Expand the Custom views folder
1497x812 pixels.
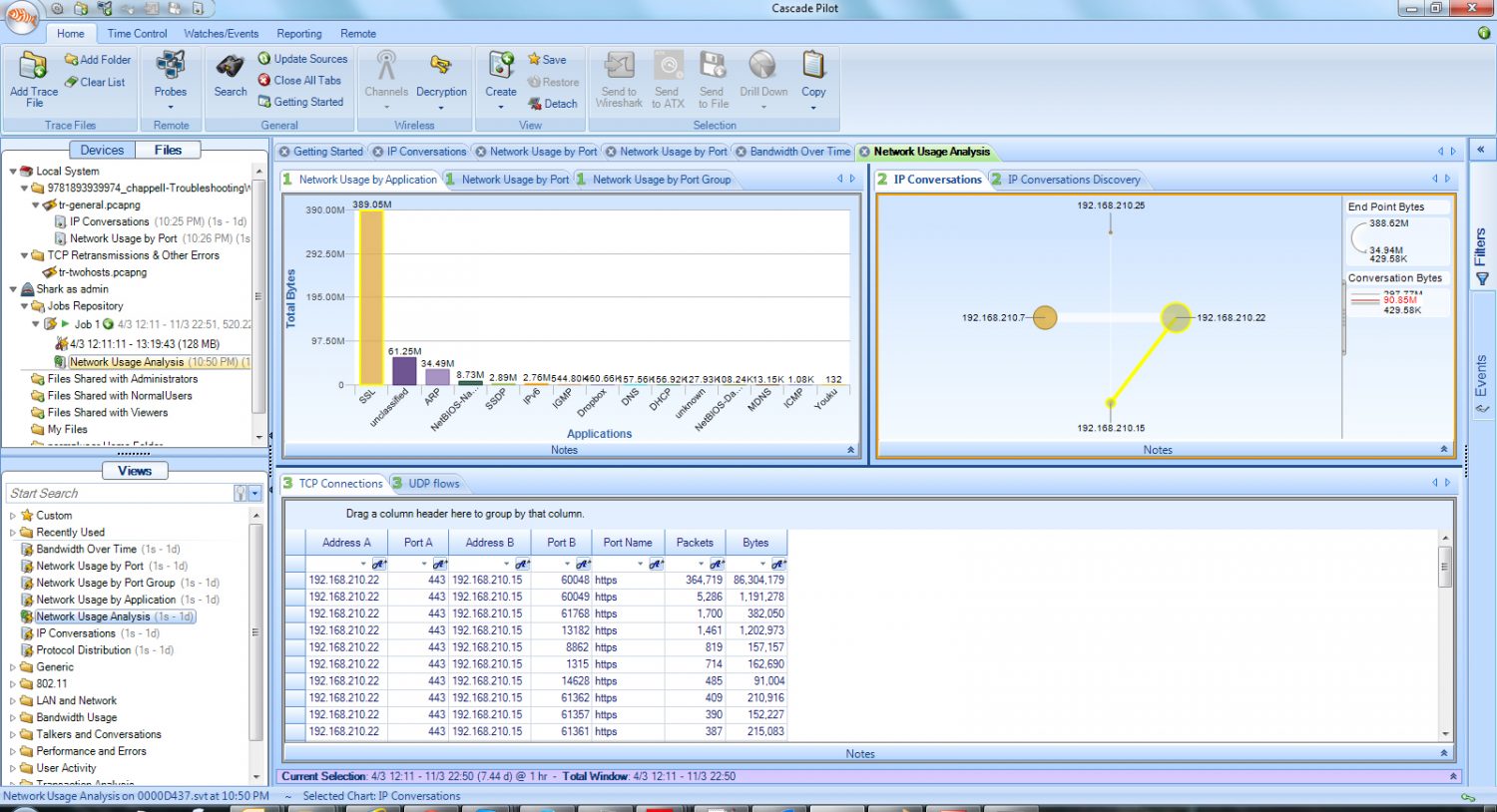pyautogui.click(x=13, y=516)
